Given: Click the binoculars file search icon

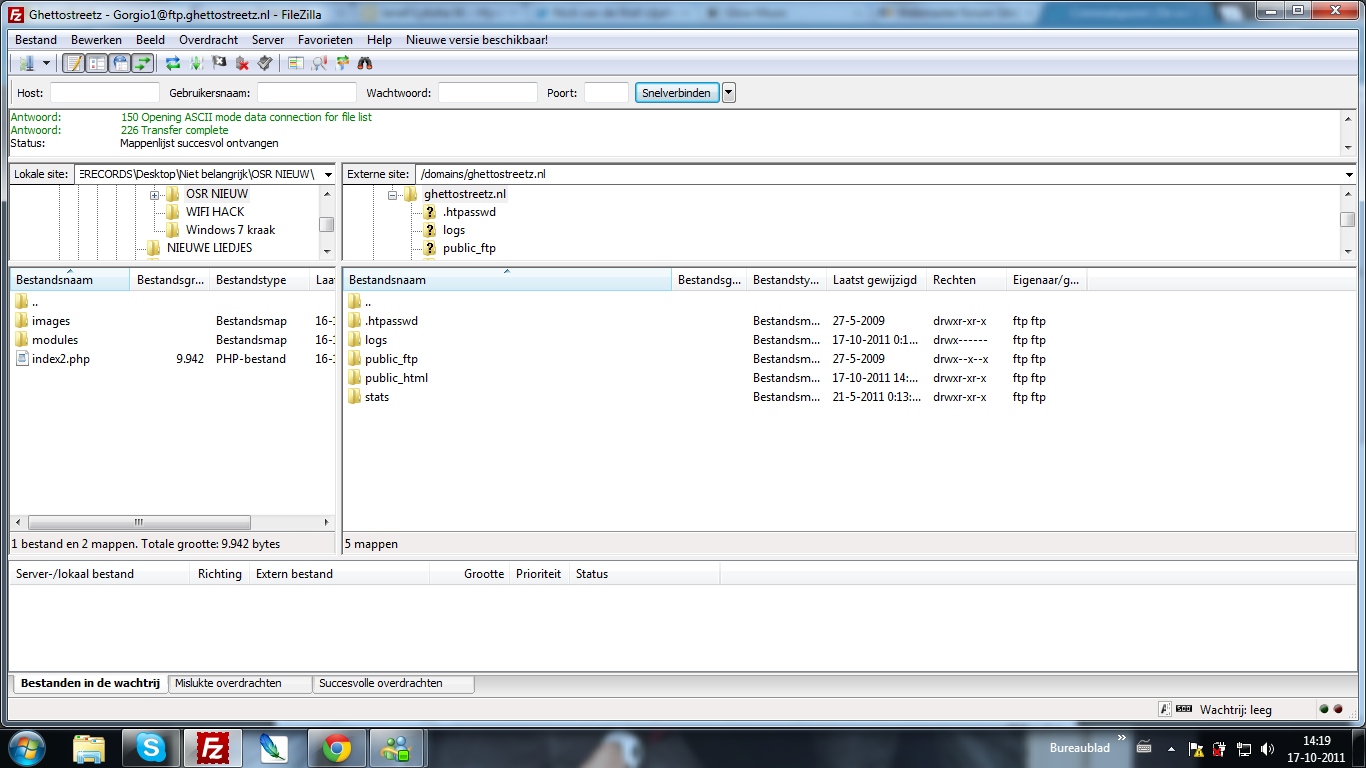Looking at the screenshot, I should (365, 63).
